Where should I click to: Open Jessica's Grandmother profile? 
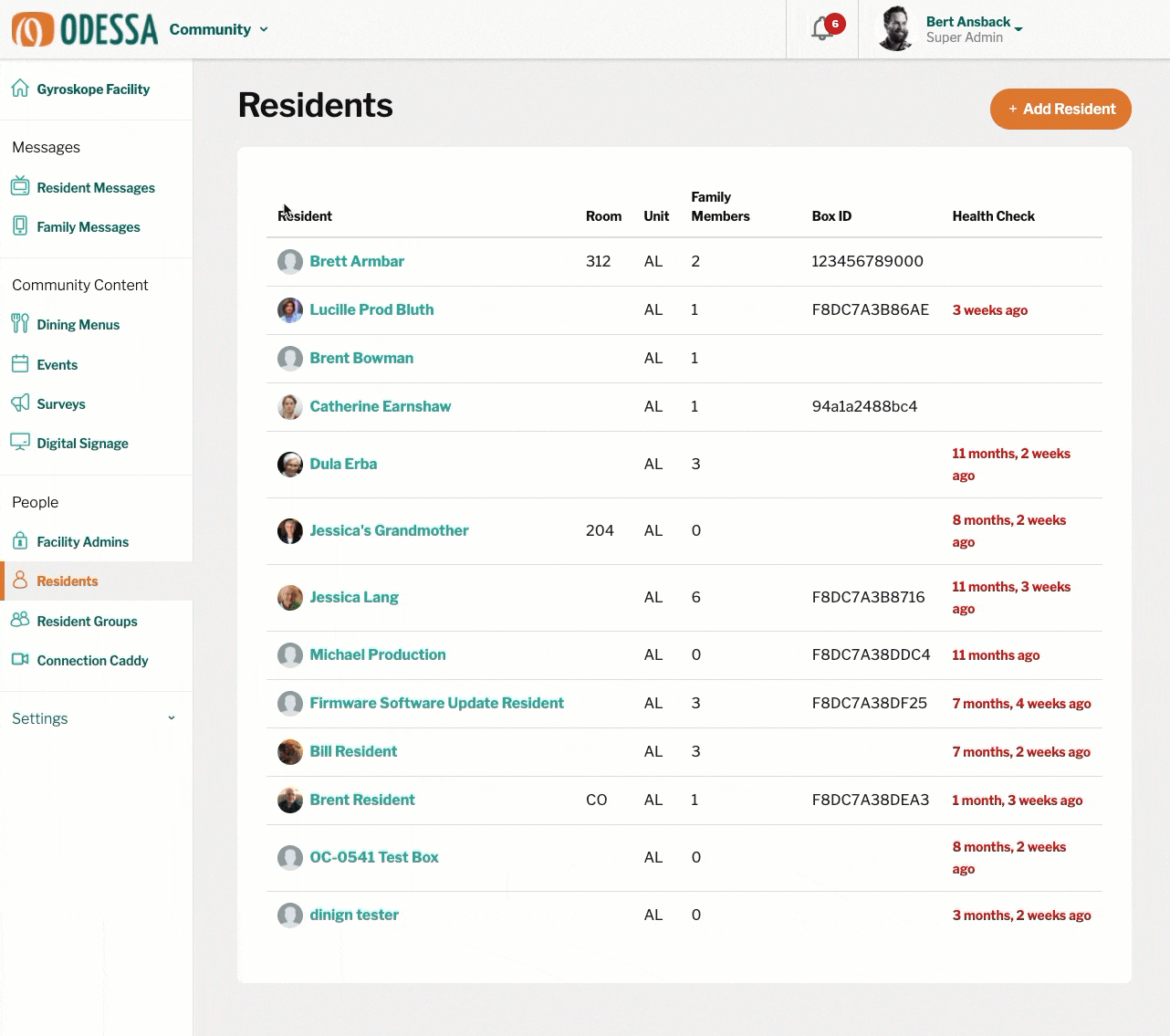pyautogui.click(x=389, y=530)
